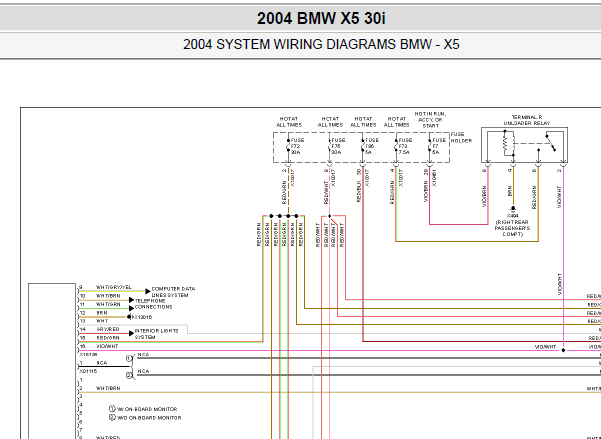This screenshot has height=439, width=601.
Task: Click the "(RIGHT REAR PASSENGER'S COMPT)" note
Action: coord(512,228)
